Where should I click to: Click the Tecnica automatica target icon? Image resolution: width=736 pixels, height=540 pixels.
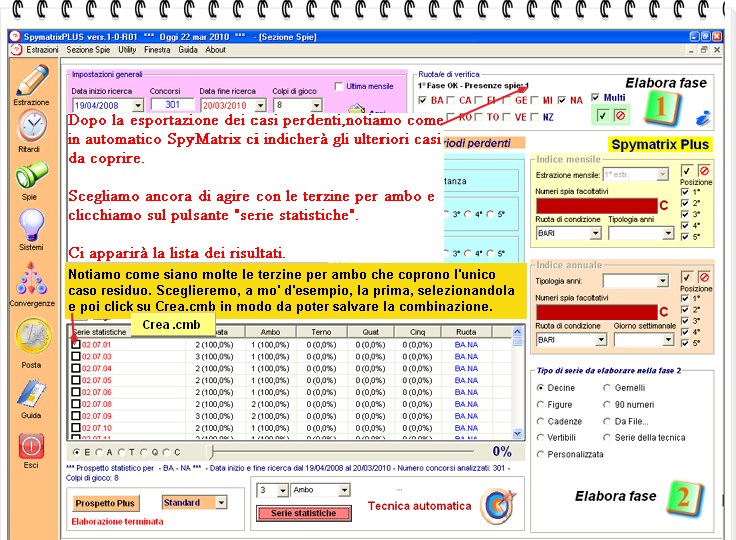498,506
